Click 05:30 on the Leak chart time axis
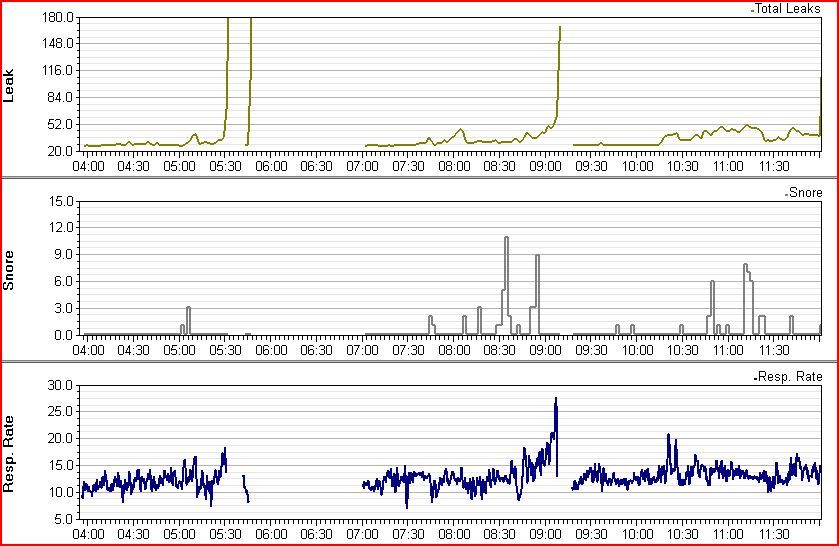 point(225,166)
